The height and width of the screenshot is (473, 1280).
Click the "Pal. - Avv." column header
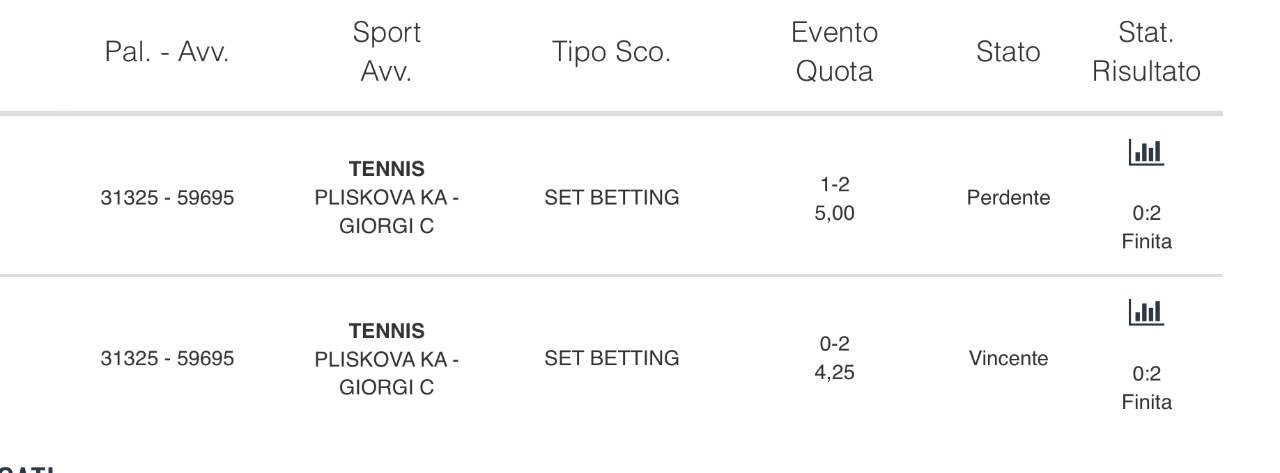[x=167, y=53]
